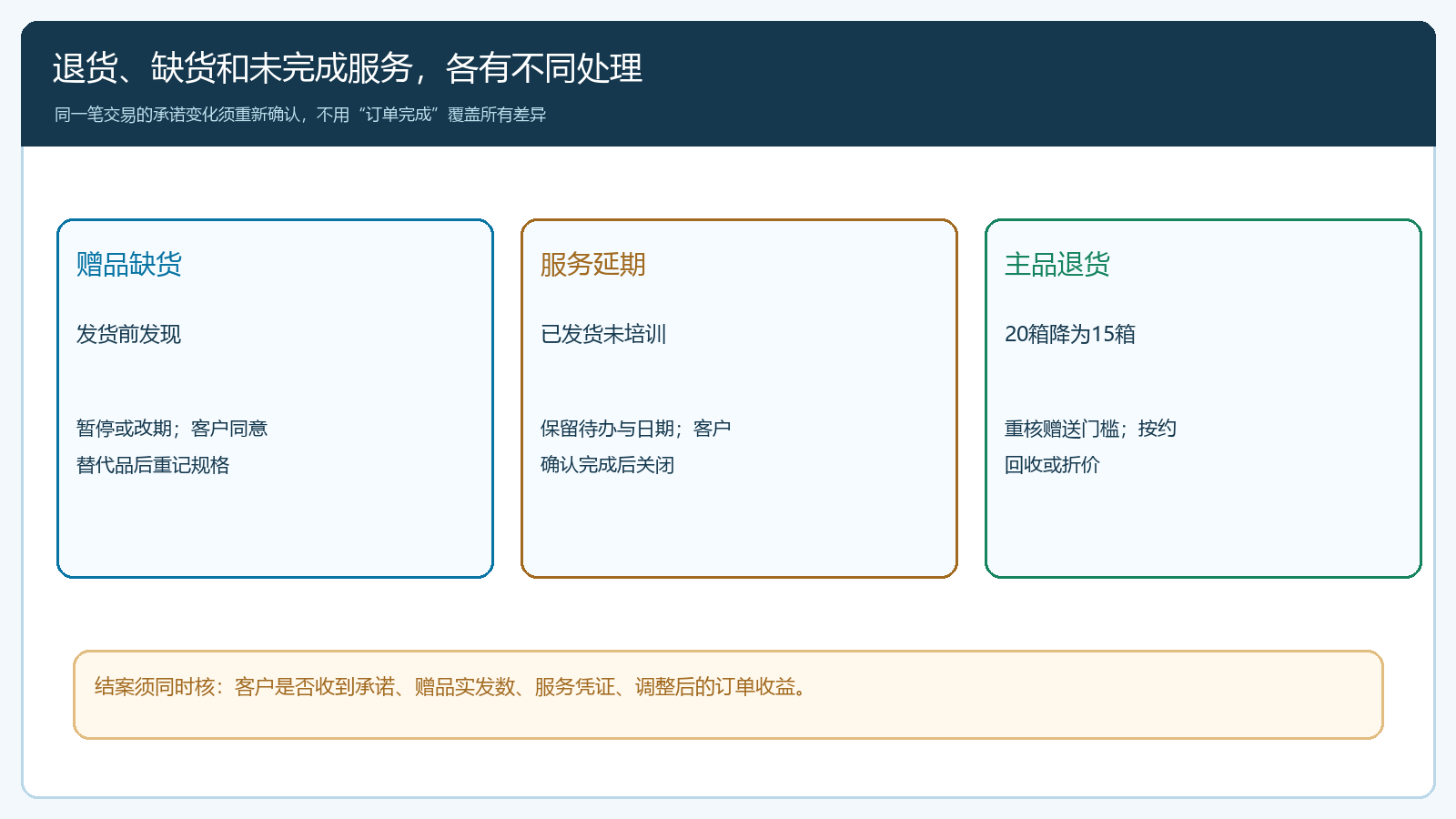Click the line 替代品后重记规格
Image resolution: width=1456 pixels, height=819 pixels.
tap(153, 465)
